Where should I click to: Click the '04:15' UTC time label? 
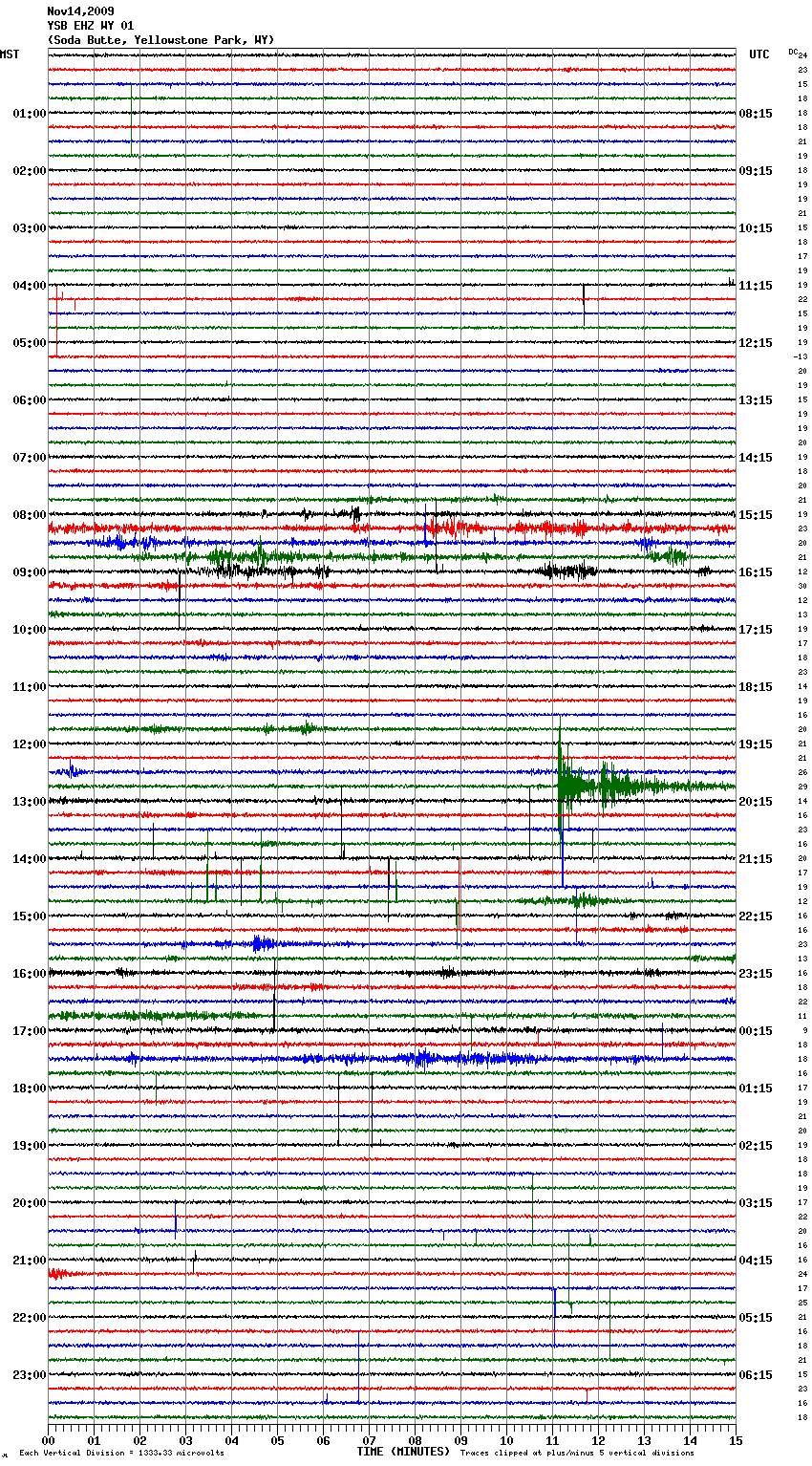[756, 1261]
